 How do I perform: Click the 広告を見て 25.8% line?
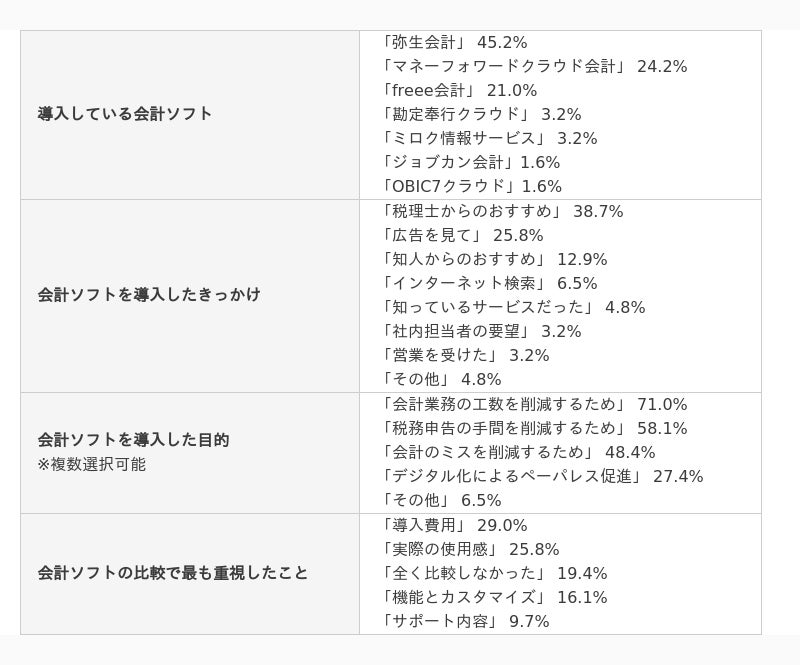462,235
